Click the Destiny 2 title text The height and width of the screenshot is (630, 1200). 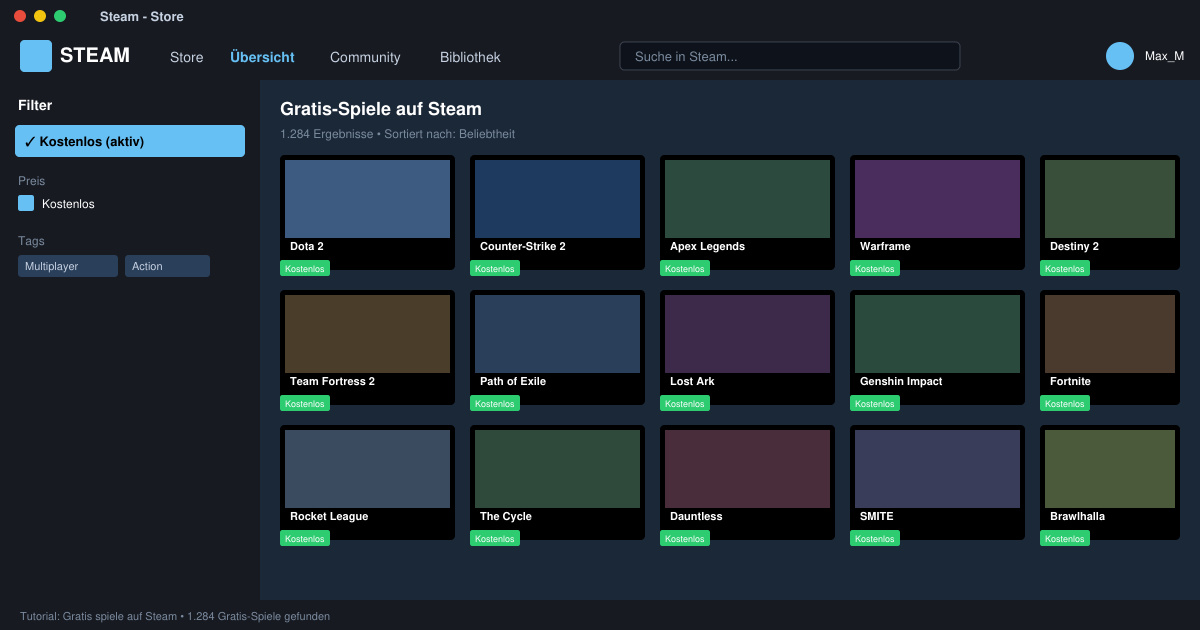(x=1074, y=246)
